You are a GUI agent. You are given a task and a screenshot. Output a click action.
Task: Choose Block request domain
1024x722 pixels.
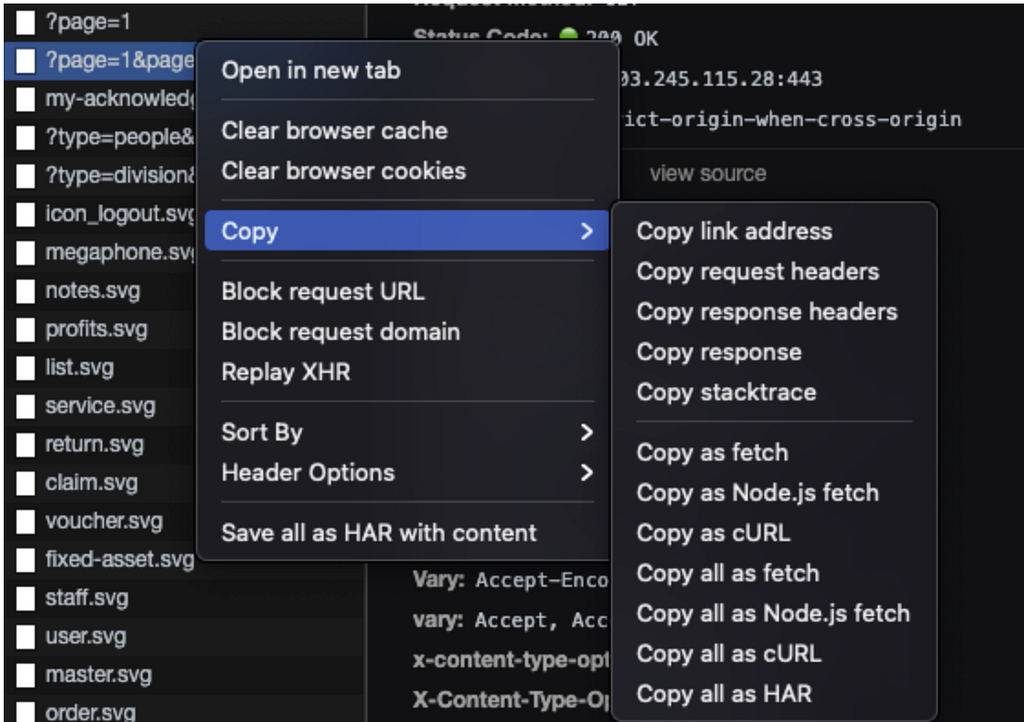(340, 332)
